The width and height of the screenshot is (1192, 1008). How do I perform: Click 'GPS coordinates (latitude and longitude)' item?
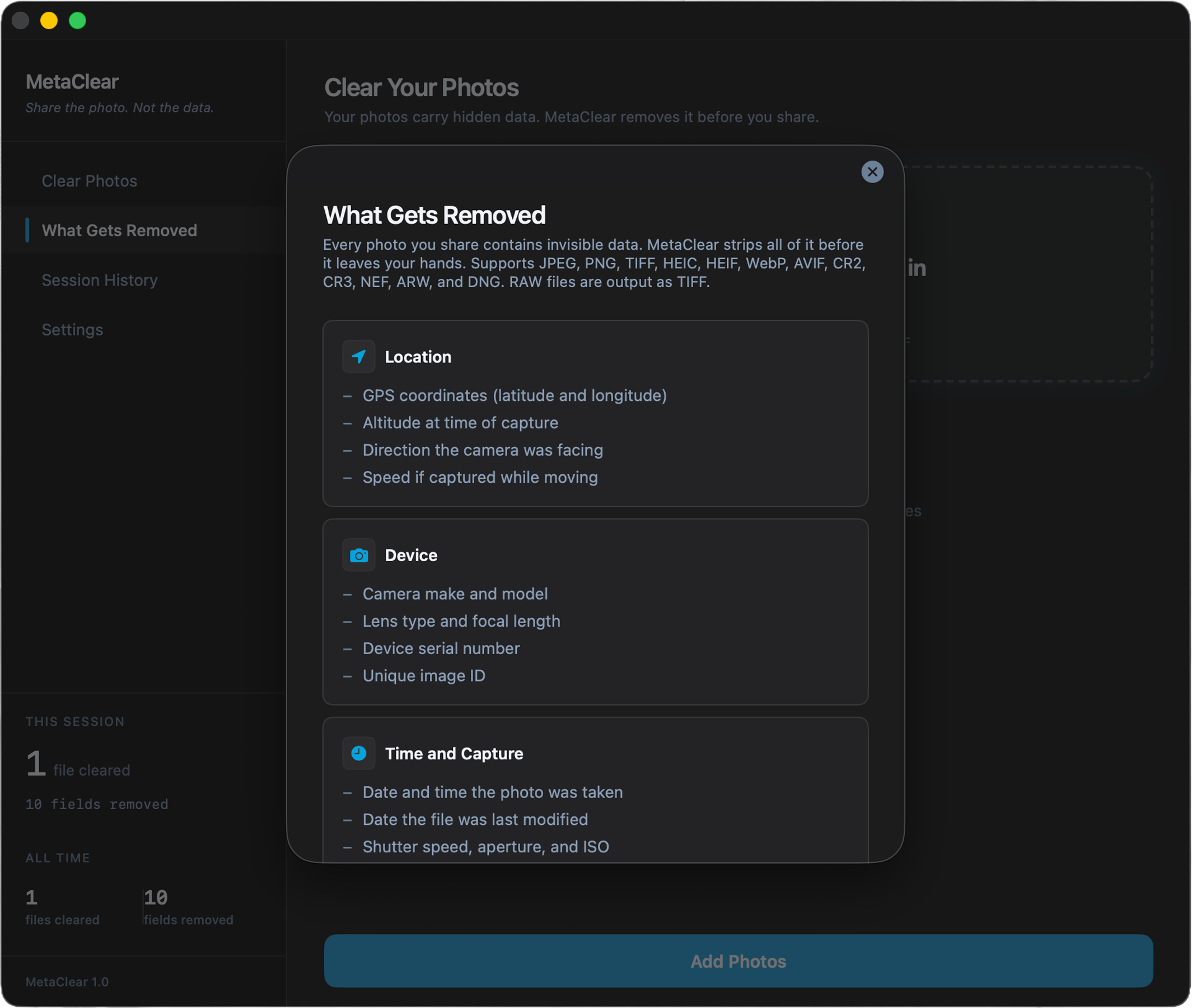tap(515, 395)
